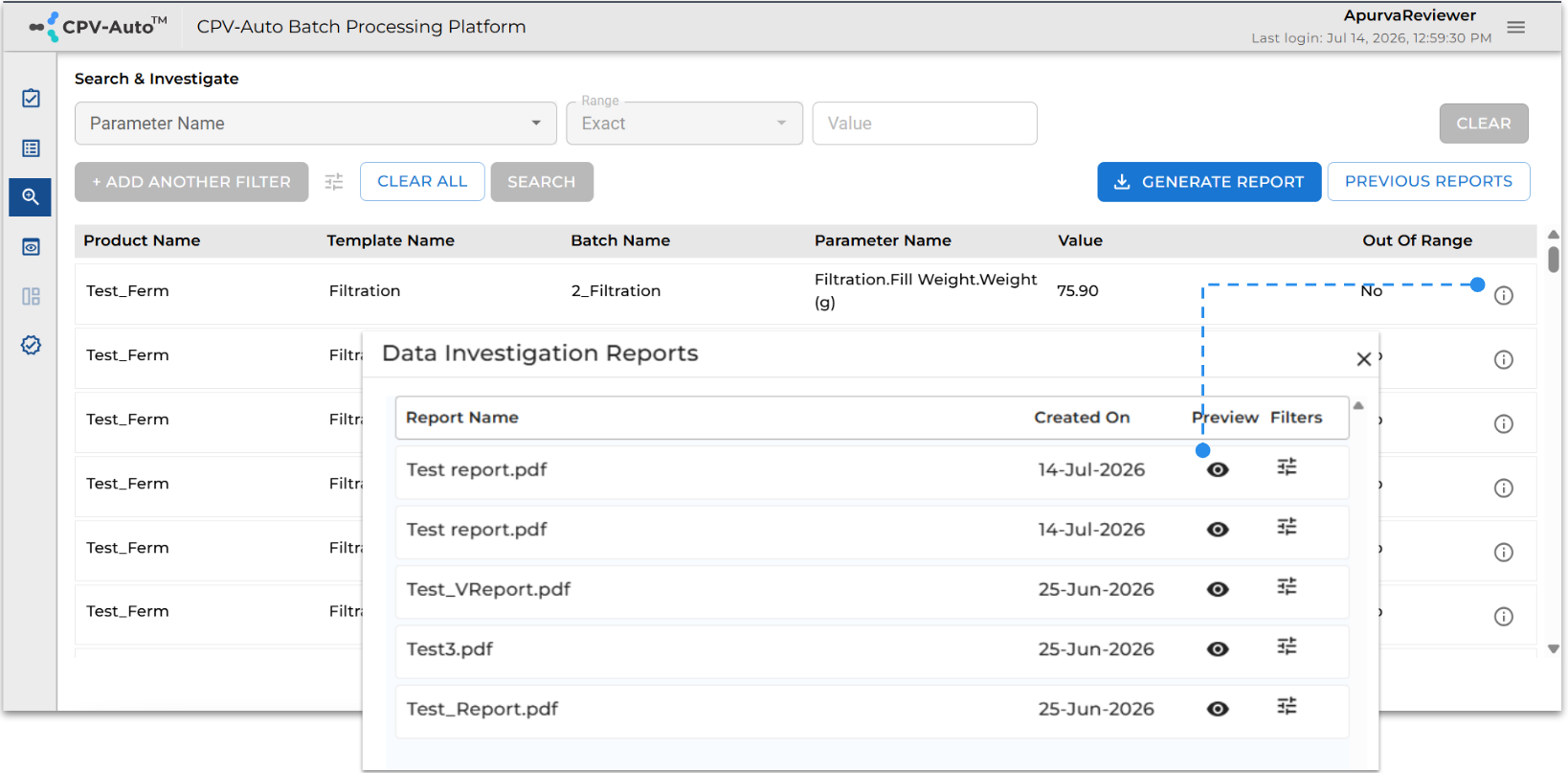Open the Range Exact dropdown
Viewport: 1568px width, 773px height.
pos(684,124)
